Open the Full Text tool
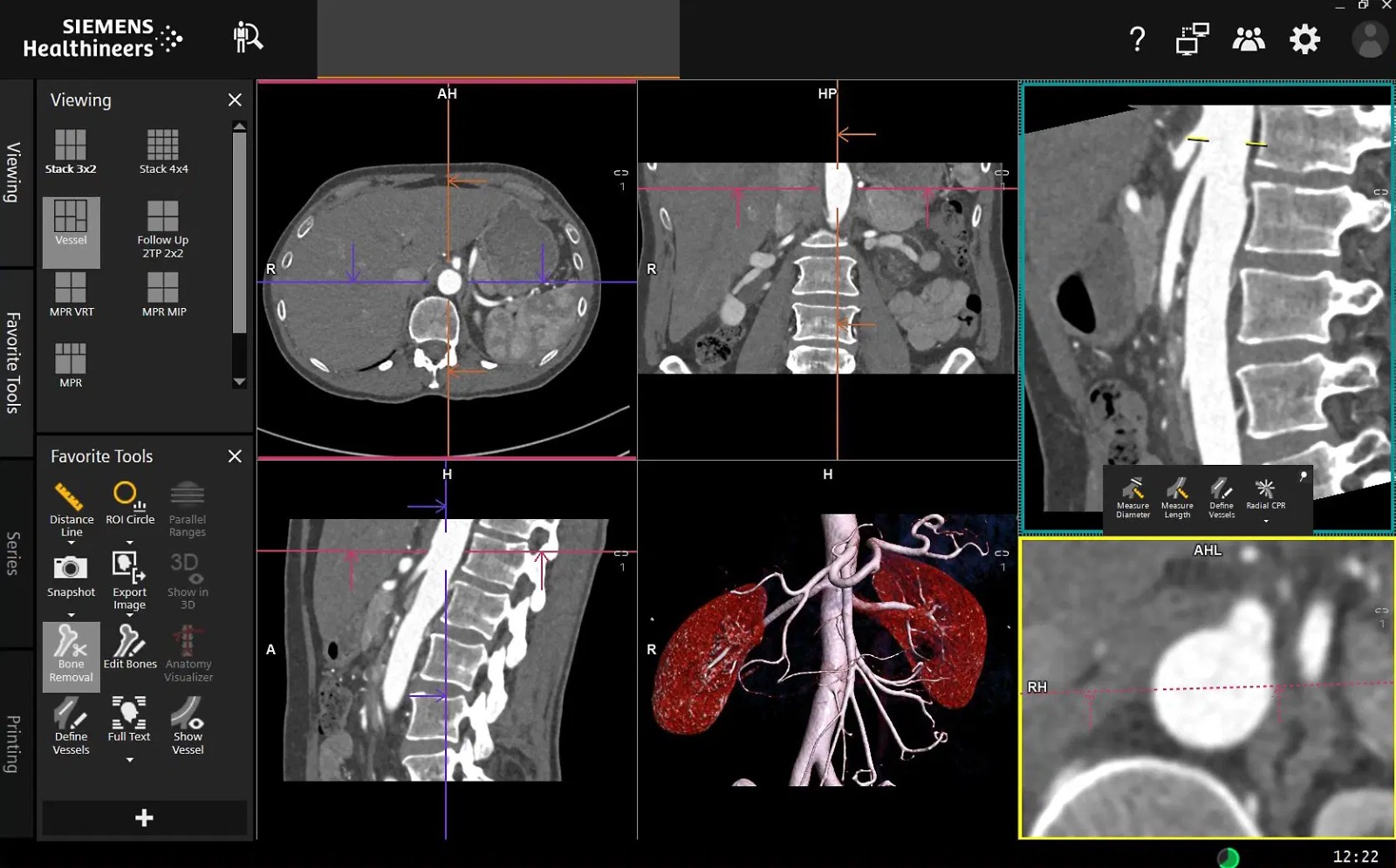The image size is (1396, 868). (x=129, y=720)
